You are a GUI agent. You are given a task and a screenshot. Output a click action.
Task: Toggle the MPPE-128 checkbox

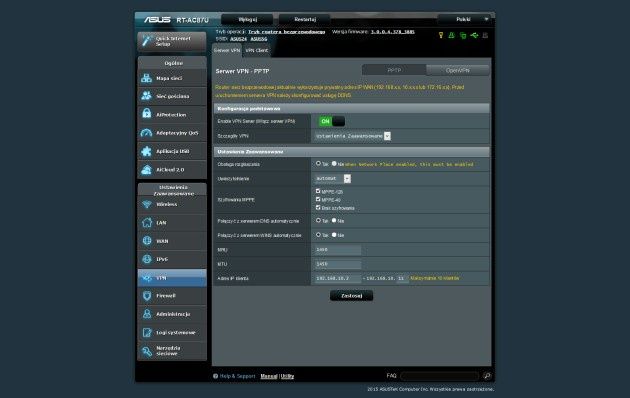(x=318, y=191)
